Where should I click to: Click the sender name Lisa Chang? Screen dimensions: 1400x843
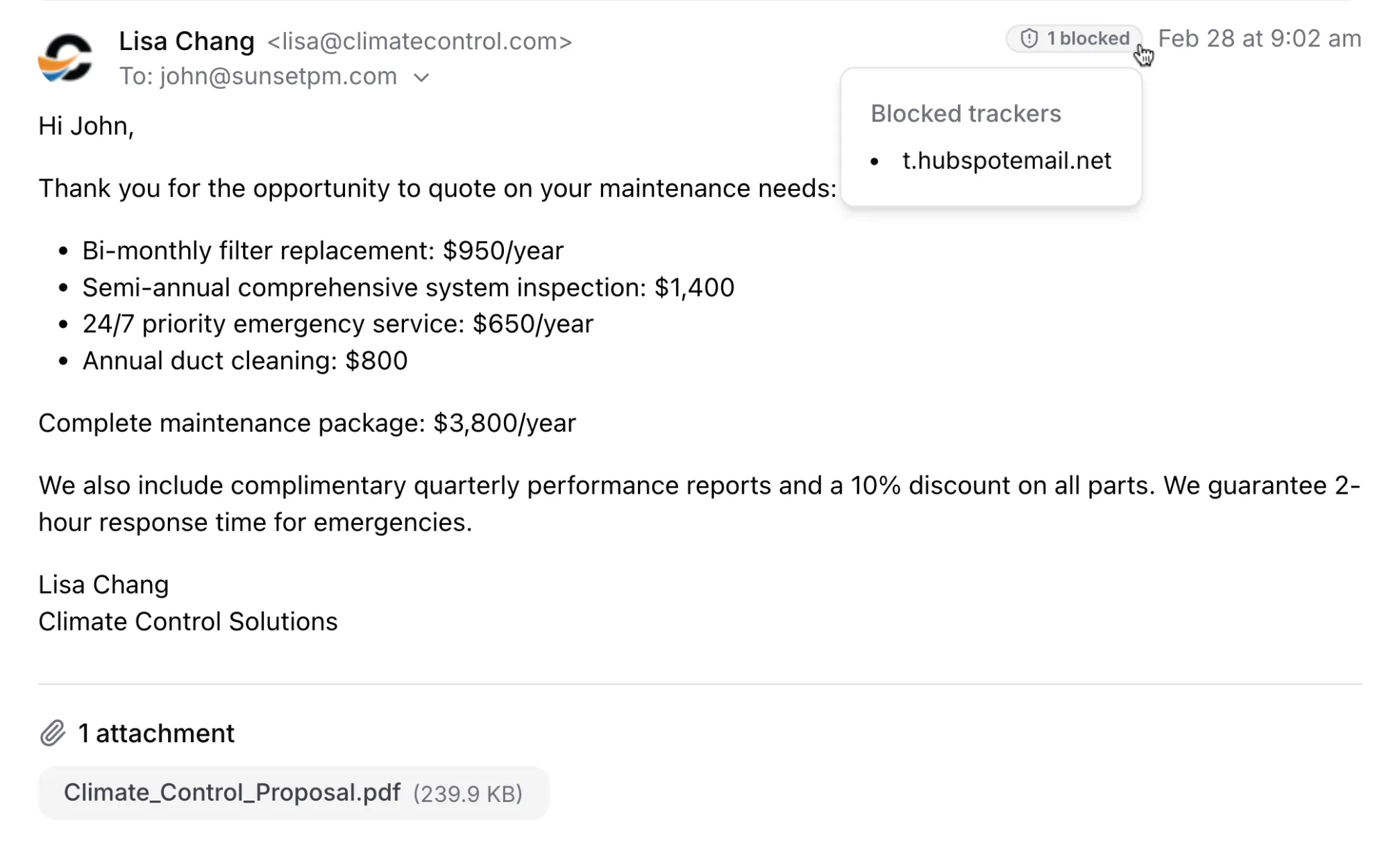[187, 41]
